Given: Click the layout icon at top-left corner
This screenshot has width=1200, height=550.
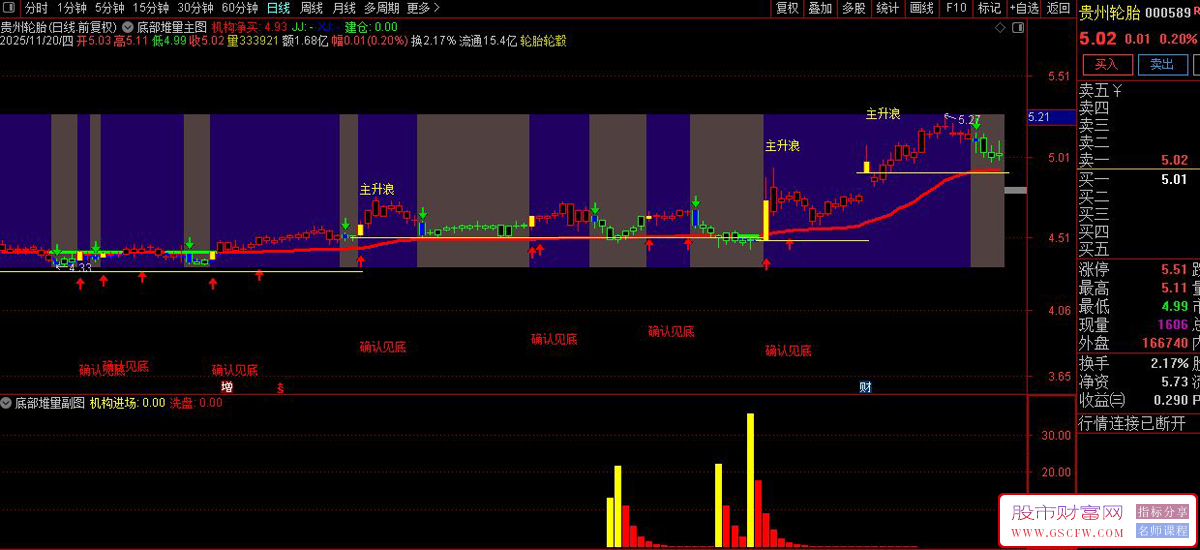Looking at the screenshot, I should 11,8.
